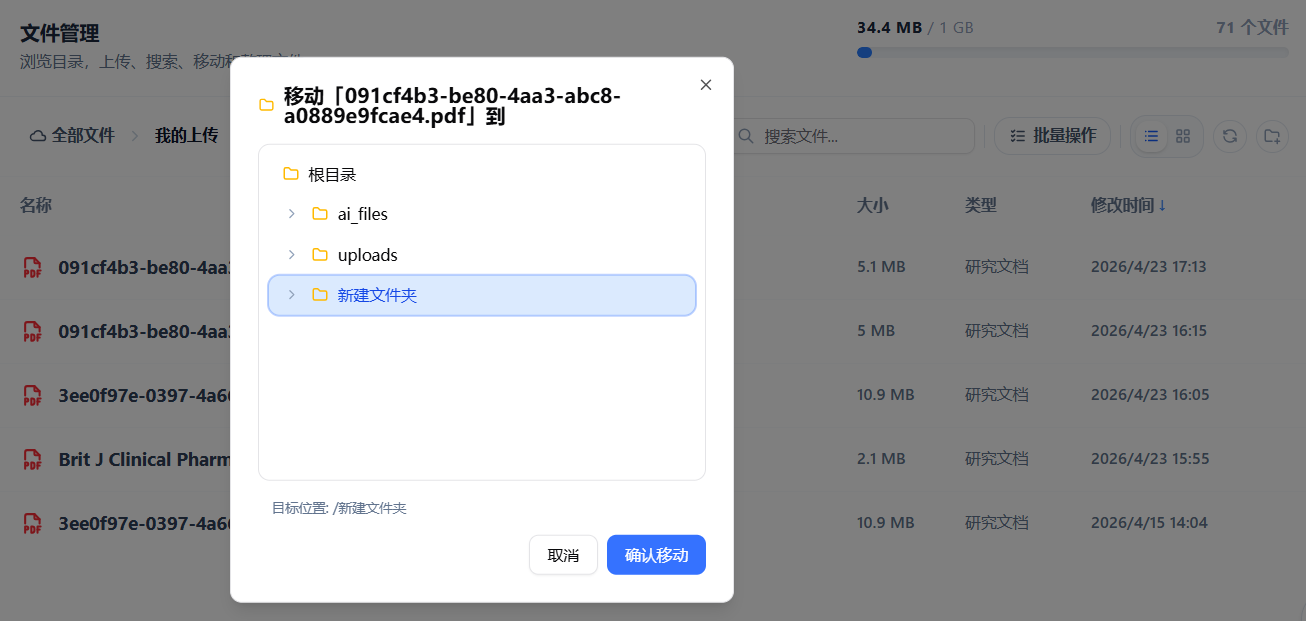Switch to grid view

(1183, 136)
